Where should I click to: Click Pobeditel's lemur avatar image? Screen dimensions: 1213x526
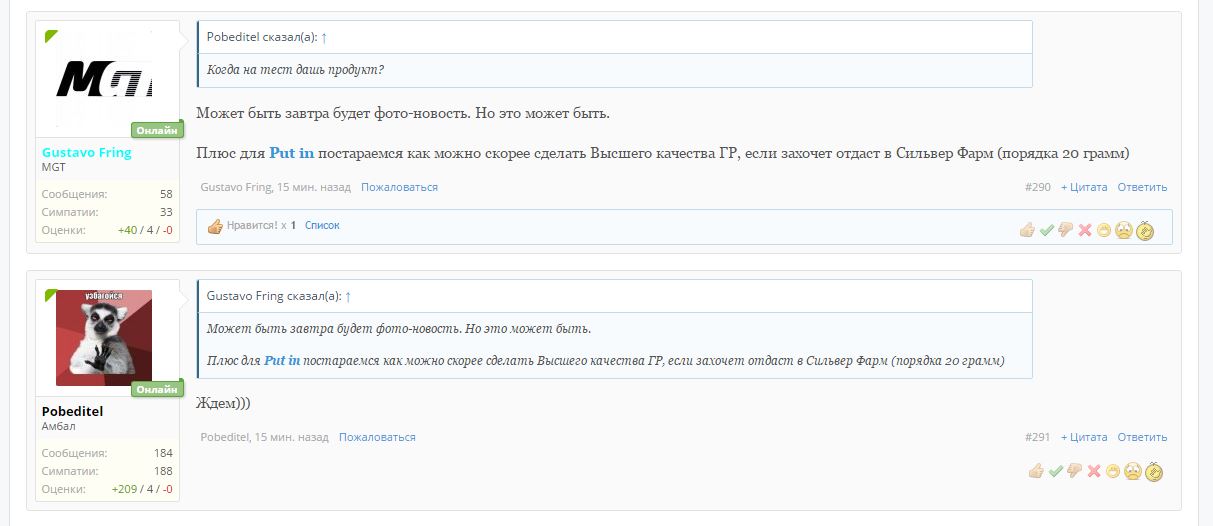tap(104, 337)
